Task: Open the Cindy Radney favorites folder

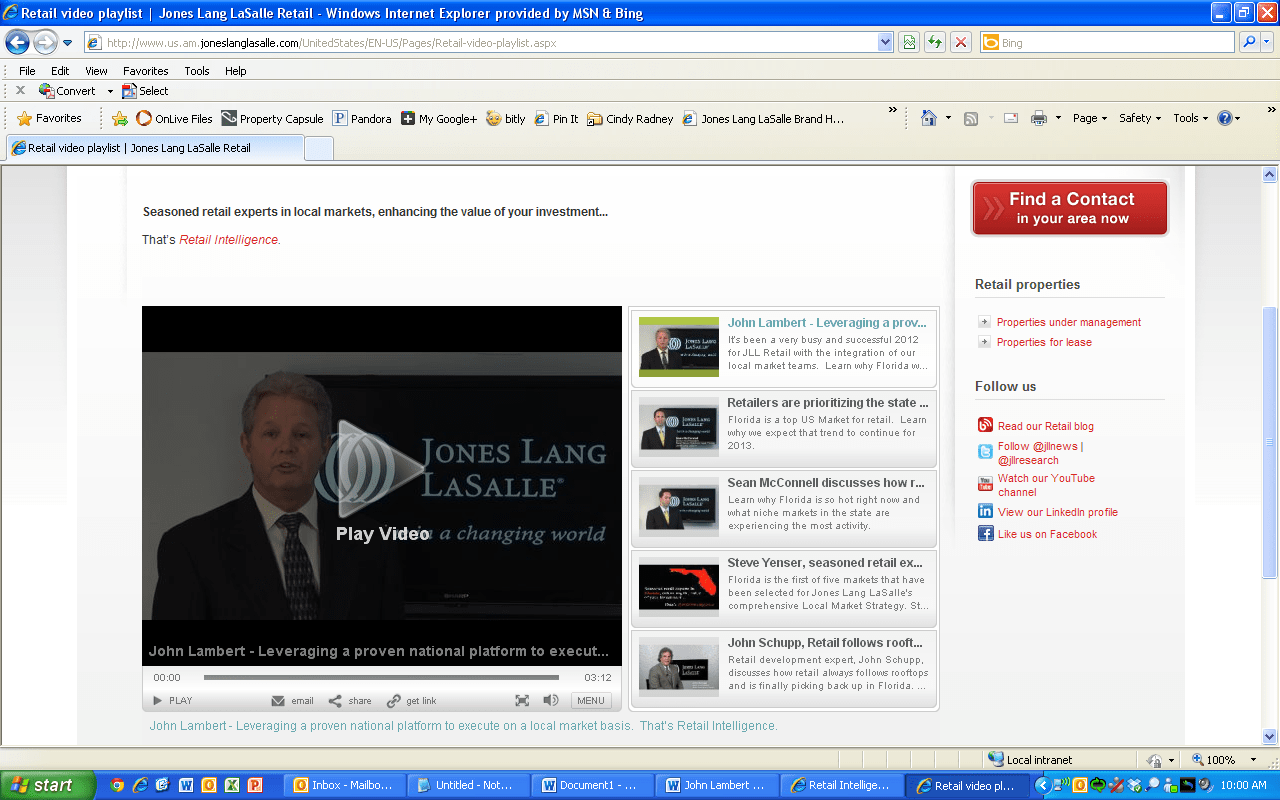Action: click(630, 118)
